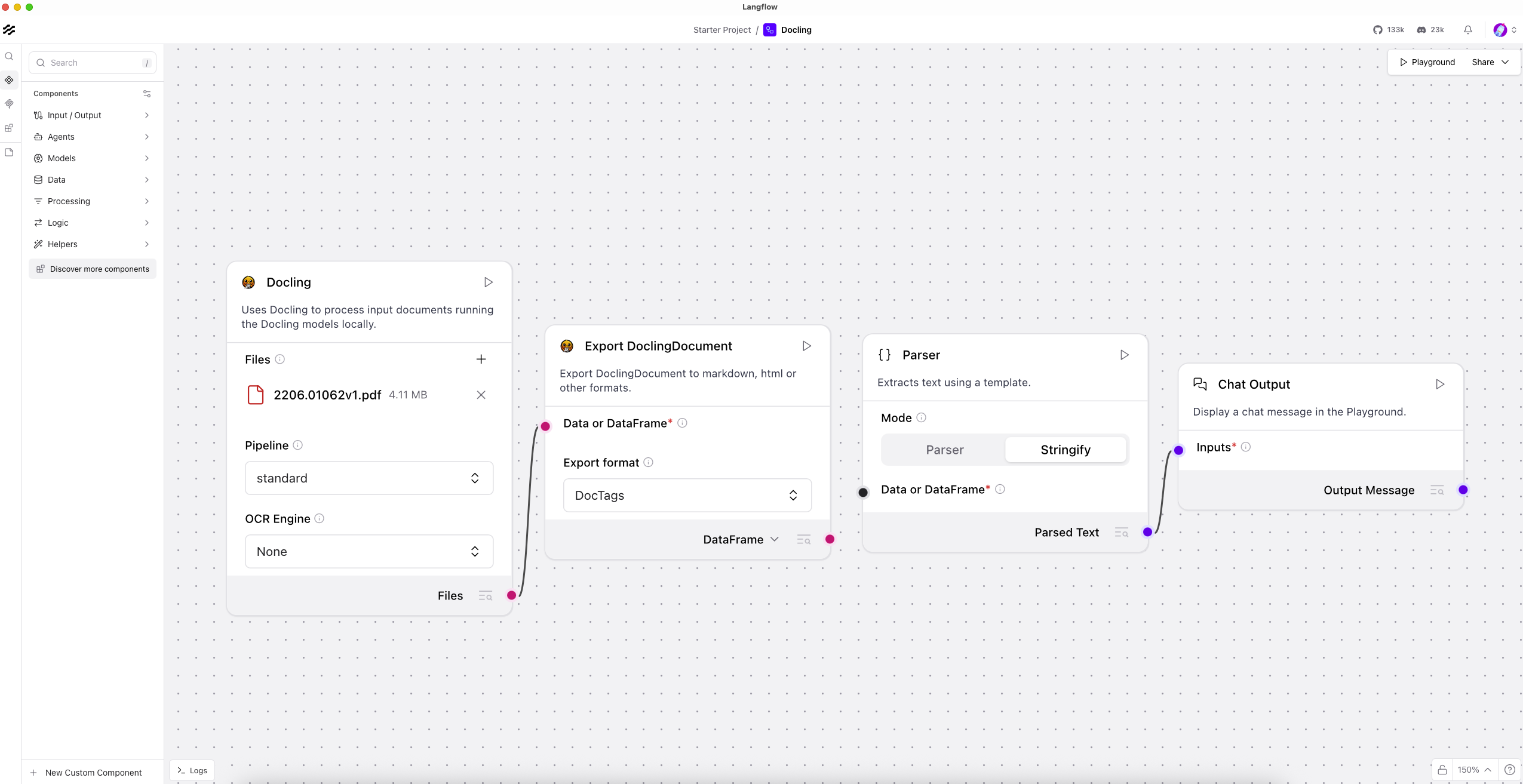Switch Mode to Parser
Viewport: 1523px width, 784px height.
pos(944,450)
